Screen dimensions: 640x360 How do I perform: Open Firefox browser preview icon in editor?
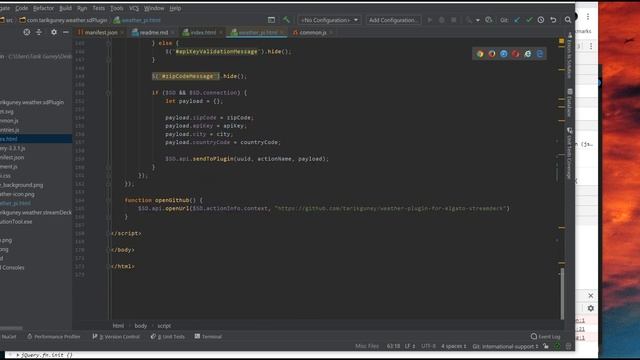point(492,54)
